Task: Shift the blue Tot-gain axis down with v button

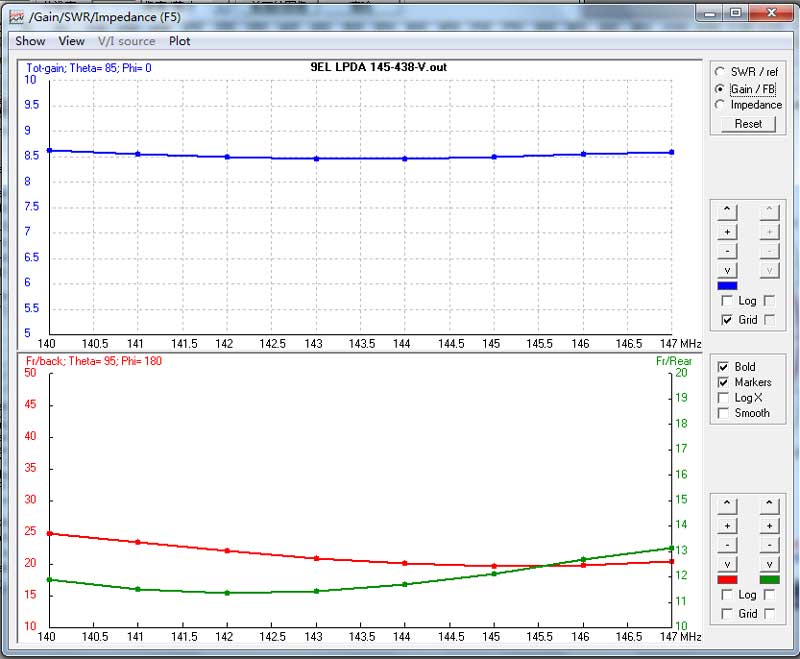Action: 727,270
